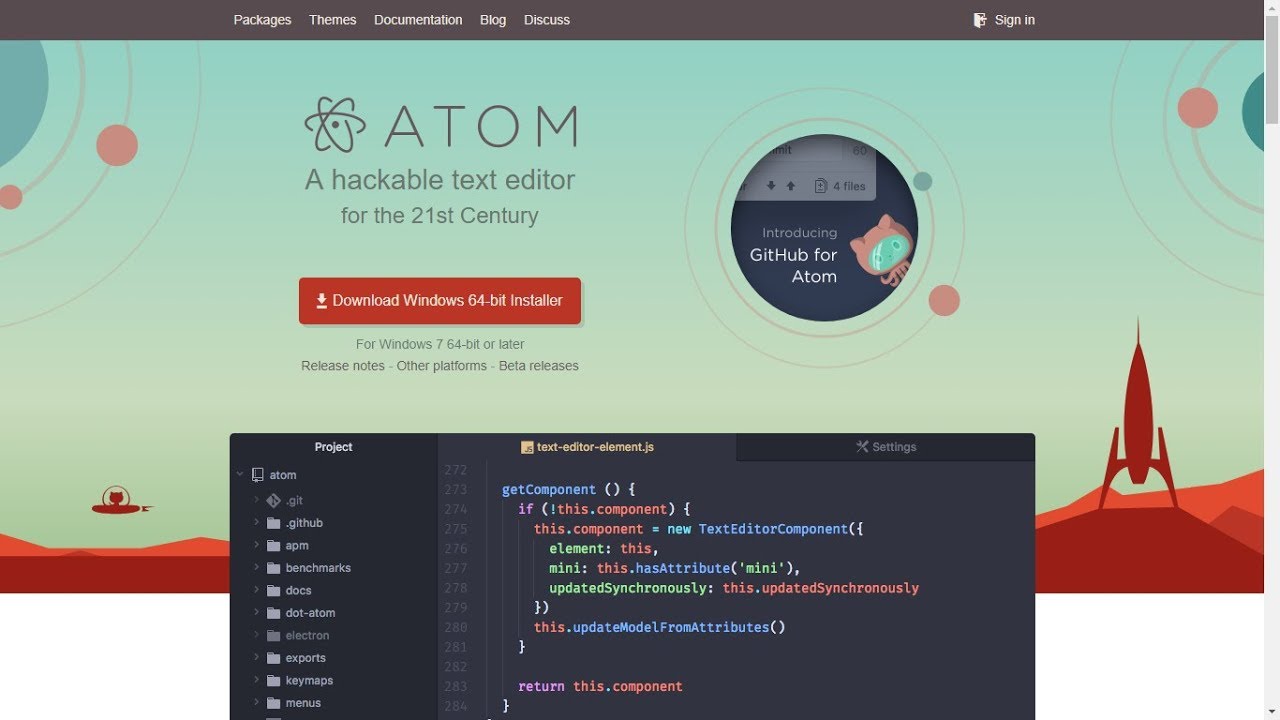The image size is (1280, 720).
Task: Go to Documentation
Action: tap(418, 20)
